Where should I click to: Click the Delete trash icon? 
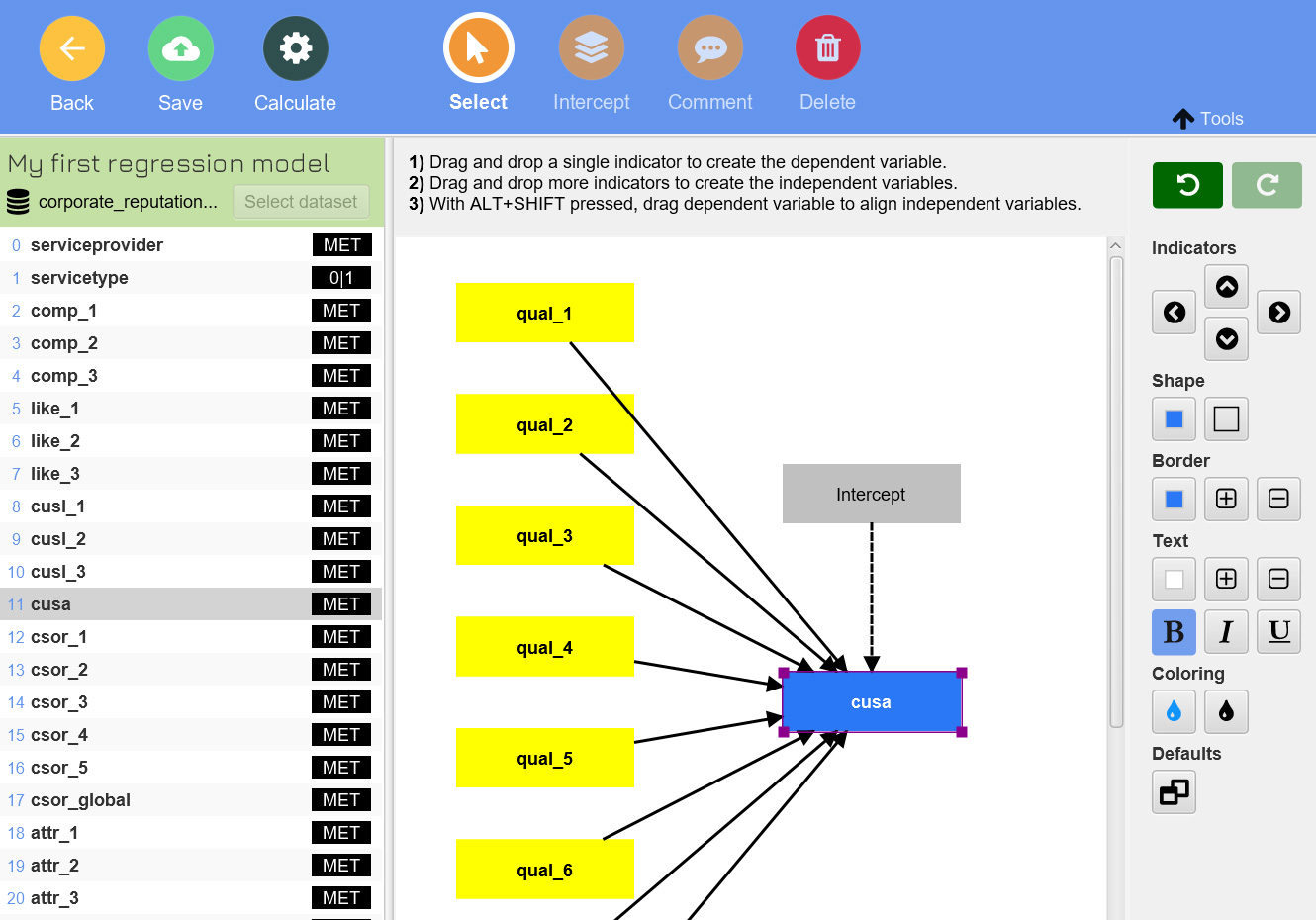coord(827,48)
